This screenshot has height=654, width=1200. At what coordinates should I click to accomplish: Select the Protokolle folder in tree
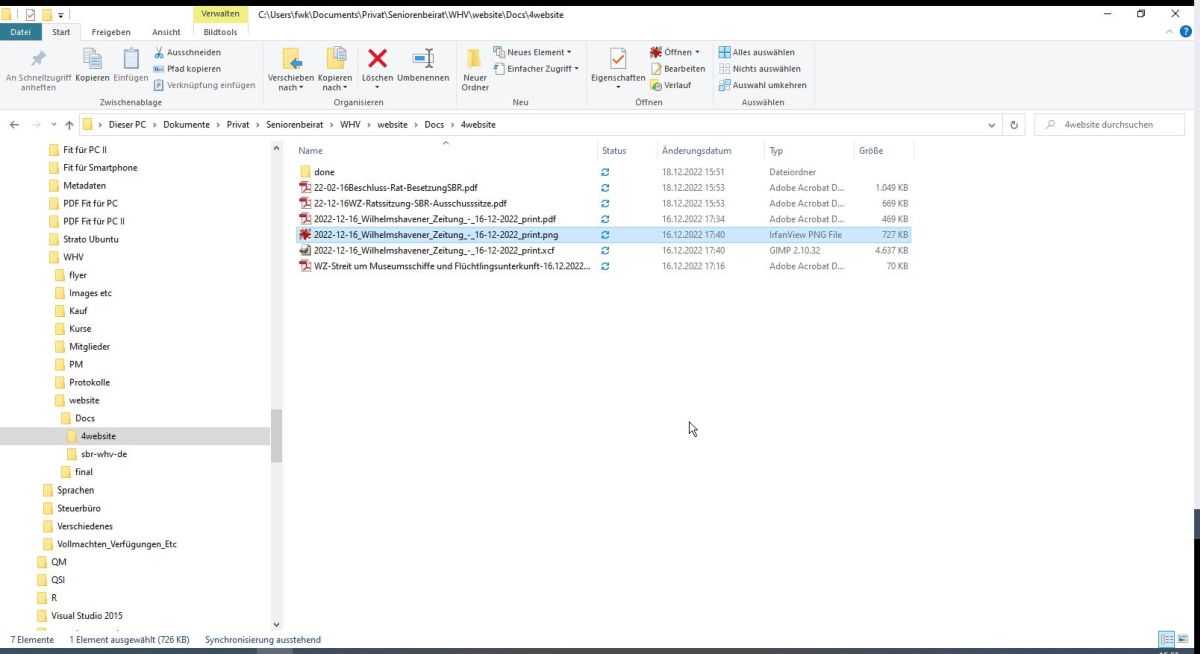coord(89,382)
